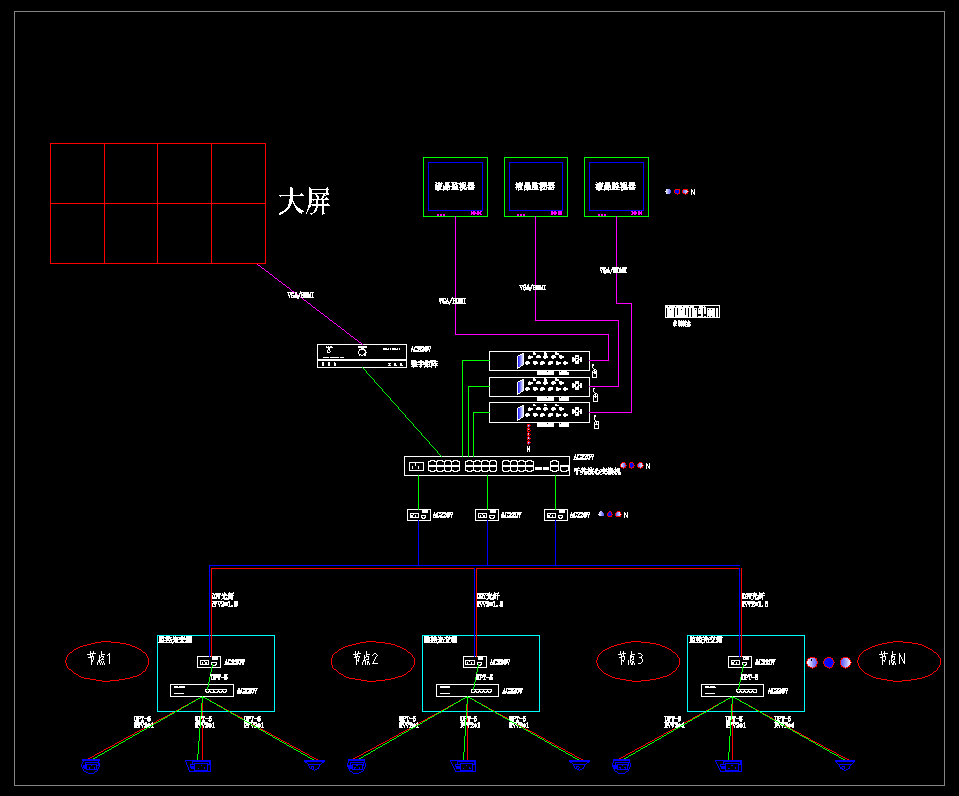Click the center box camera under node 1
The height and width of the screenshot is (796, 959).
click(198, 766)
